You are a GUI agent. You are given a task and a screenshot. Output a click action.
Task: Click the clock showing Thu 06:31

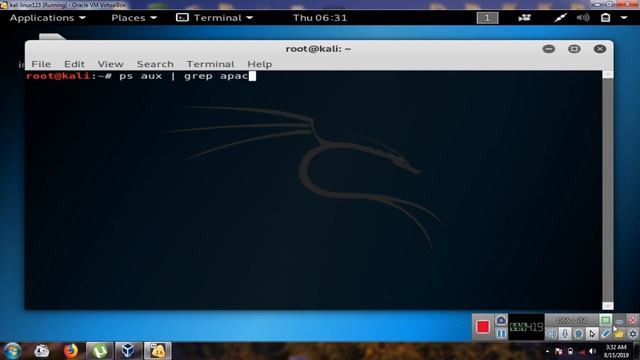[320, 18]
